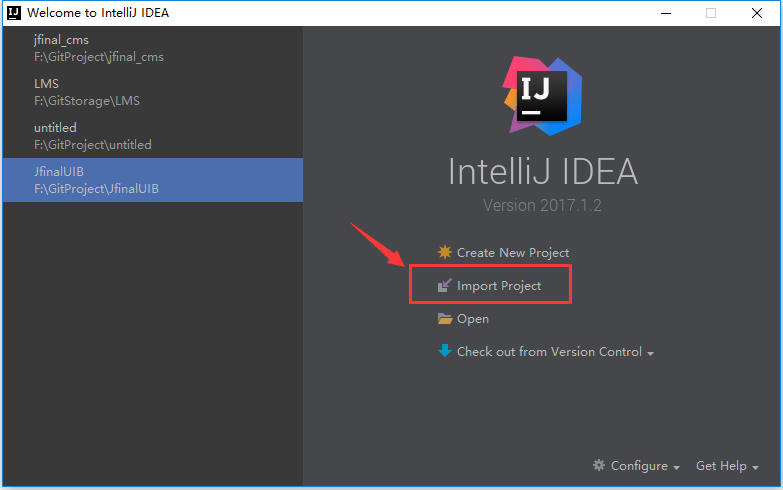Click the Import Project arrow icon
Image resolution: width=783 pixels, height=490 pixels.
(x=444, y=285)
